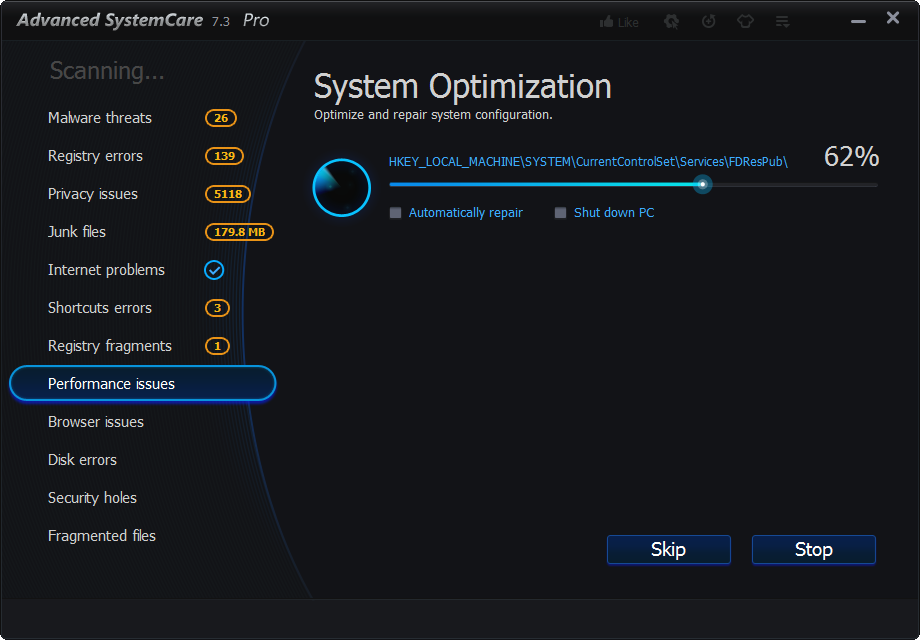The width and height of the screenshot is (920, 640).
Task: Minimize the Advanced SystemCare window
Action: click(858, 19)
